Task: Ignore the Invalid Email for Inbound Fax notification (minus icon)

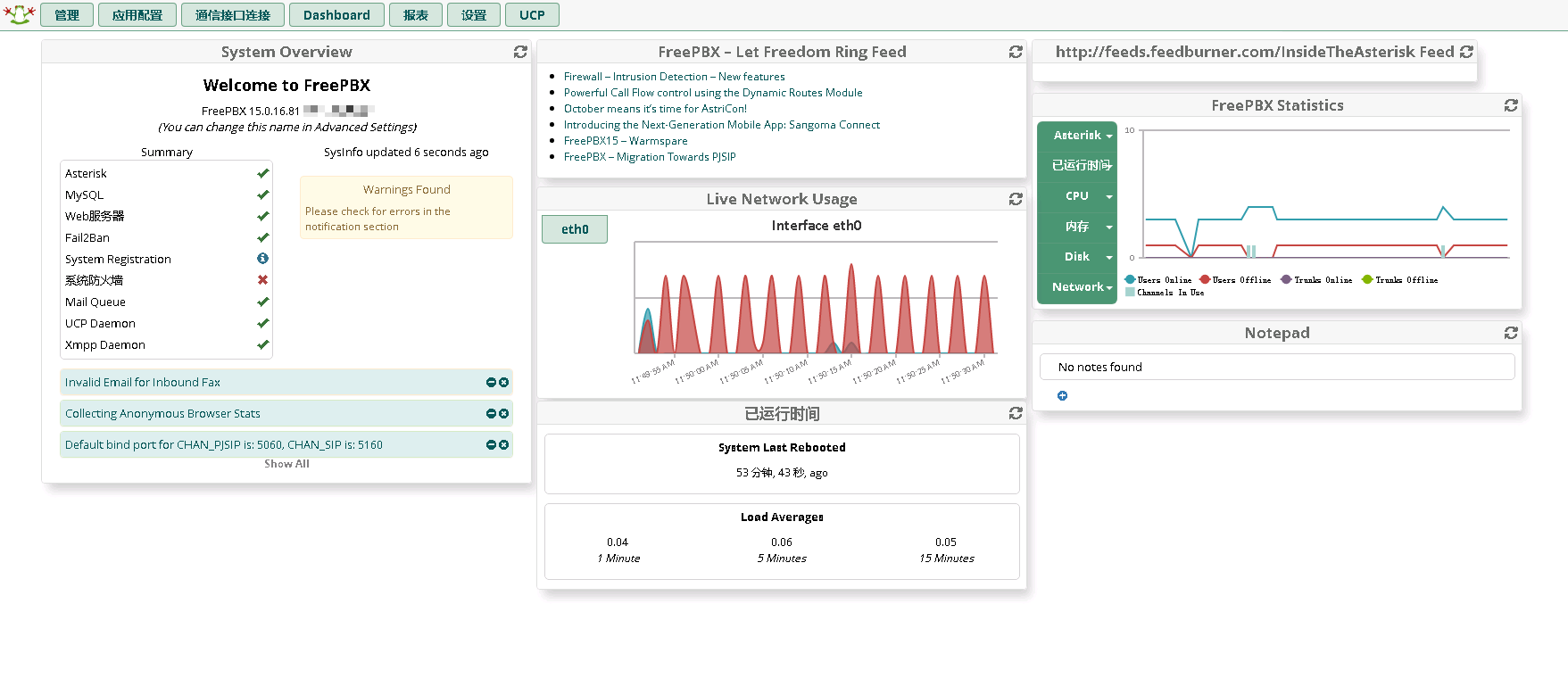Action: tap(491, 383)
